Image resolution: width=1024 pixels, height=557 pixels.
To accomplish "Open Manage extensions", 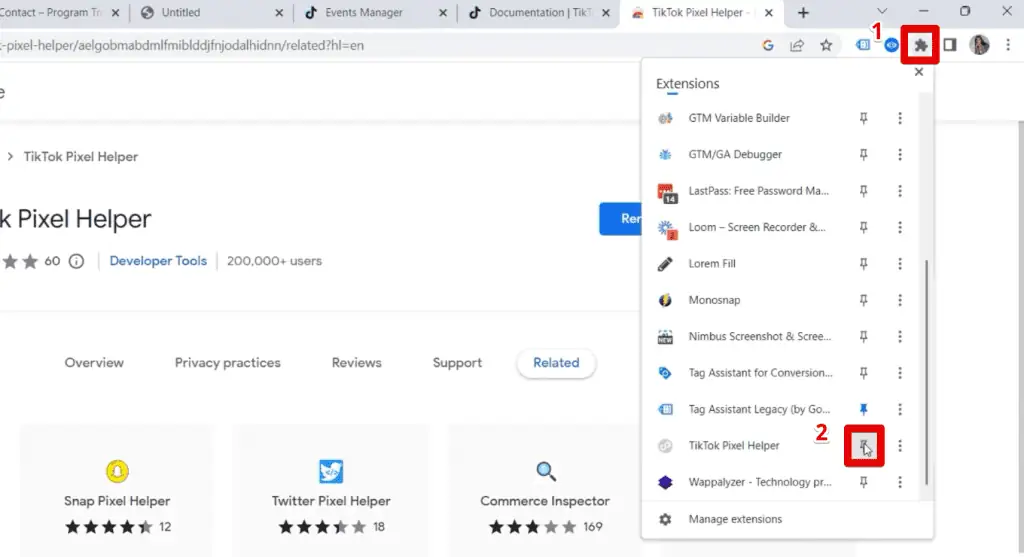I will (787, 520).
